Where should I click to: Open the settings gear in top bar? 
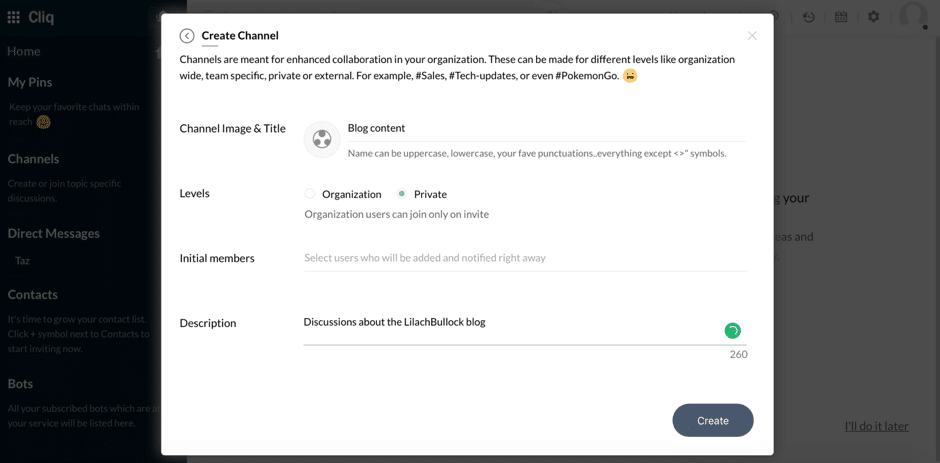pyautogui.click(x=873, y=17)
